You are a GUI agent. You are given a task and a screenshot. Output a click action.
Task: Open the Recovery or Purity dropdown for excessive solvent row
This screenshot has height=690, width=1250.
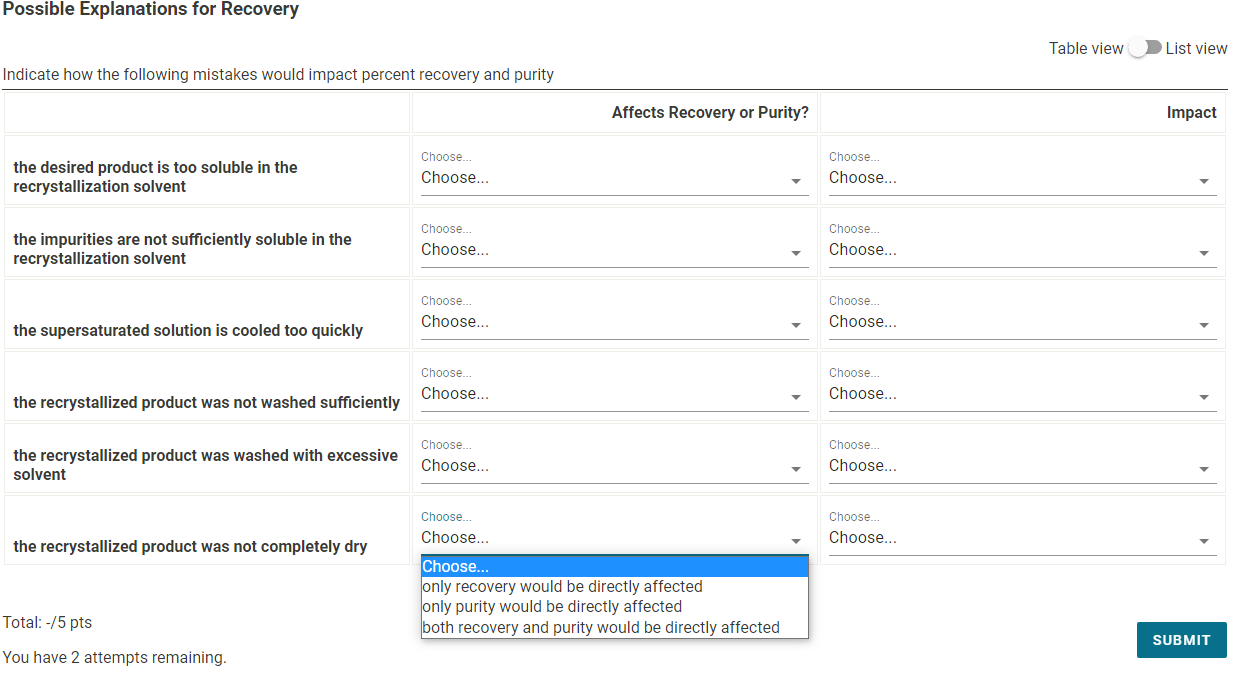pyautogui.click(x=614, y=465)
